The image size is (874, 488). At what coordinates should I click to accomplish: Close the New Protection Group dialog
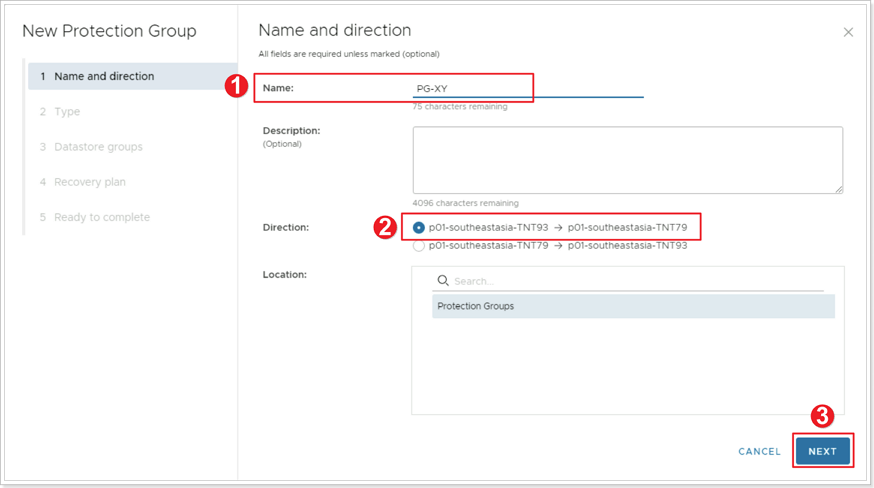pyautogui.click(x=848, y=32)
